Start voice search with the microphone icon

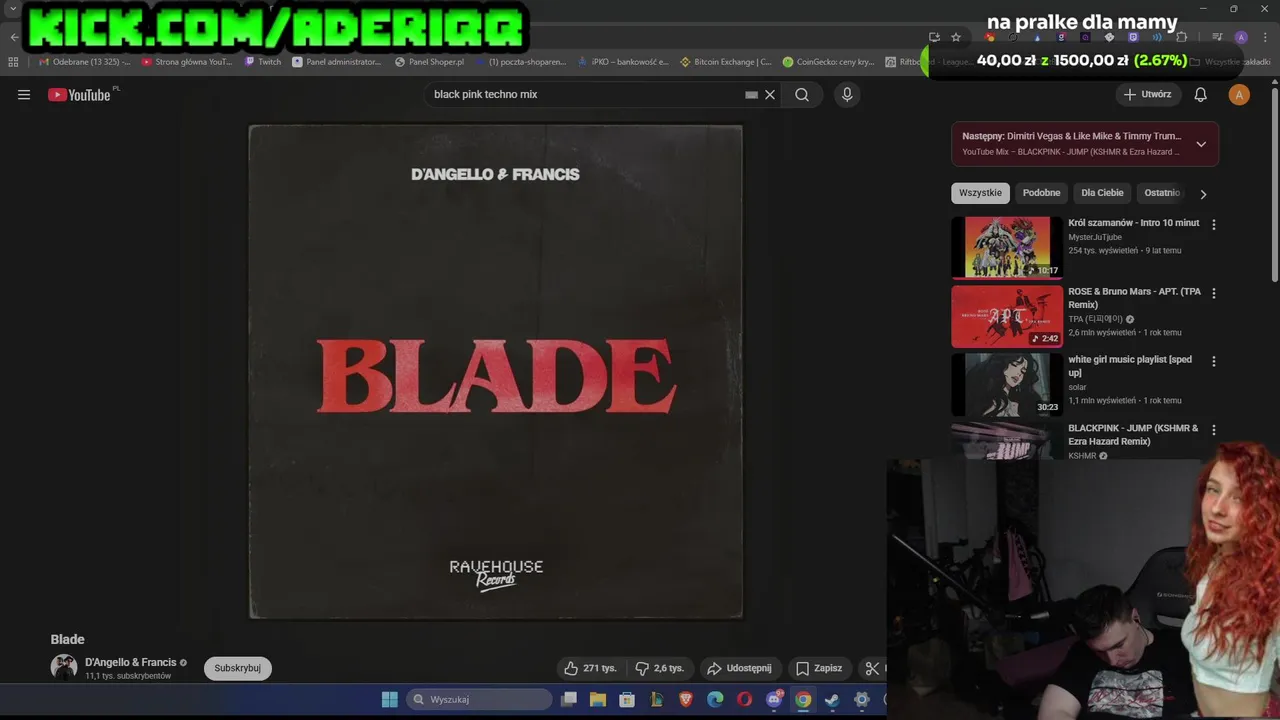[847, 95]
